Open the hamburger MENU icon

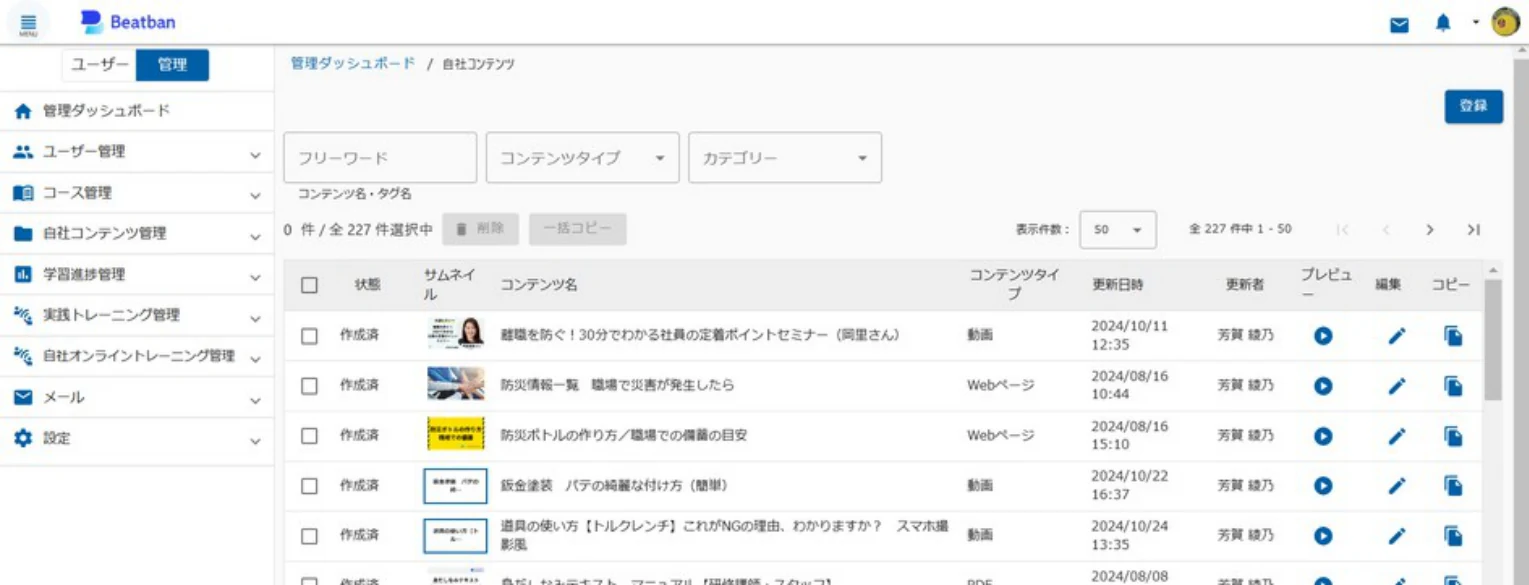[28, 22]
